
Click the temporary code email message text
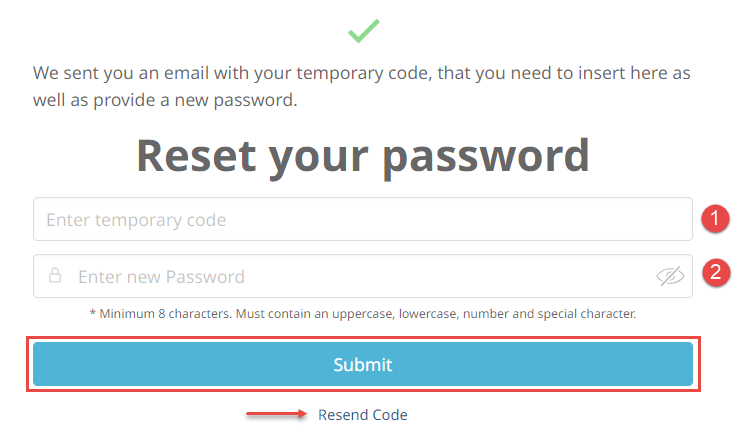click(362, 86)
